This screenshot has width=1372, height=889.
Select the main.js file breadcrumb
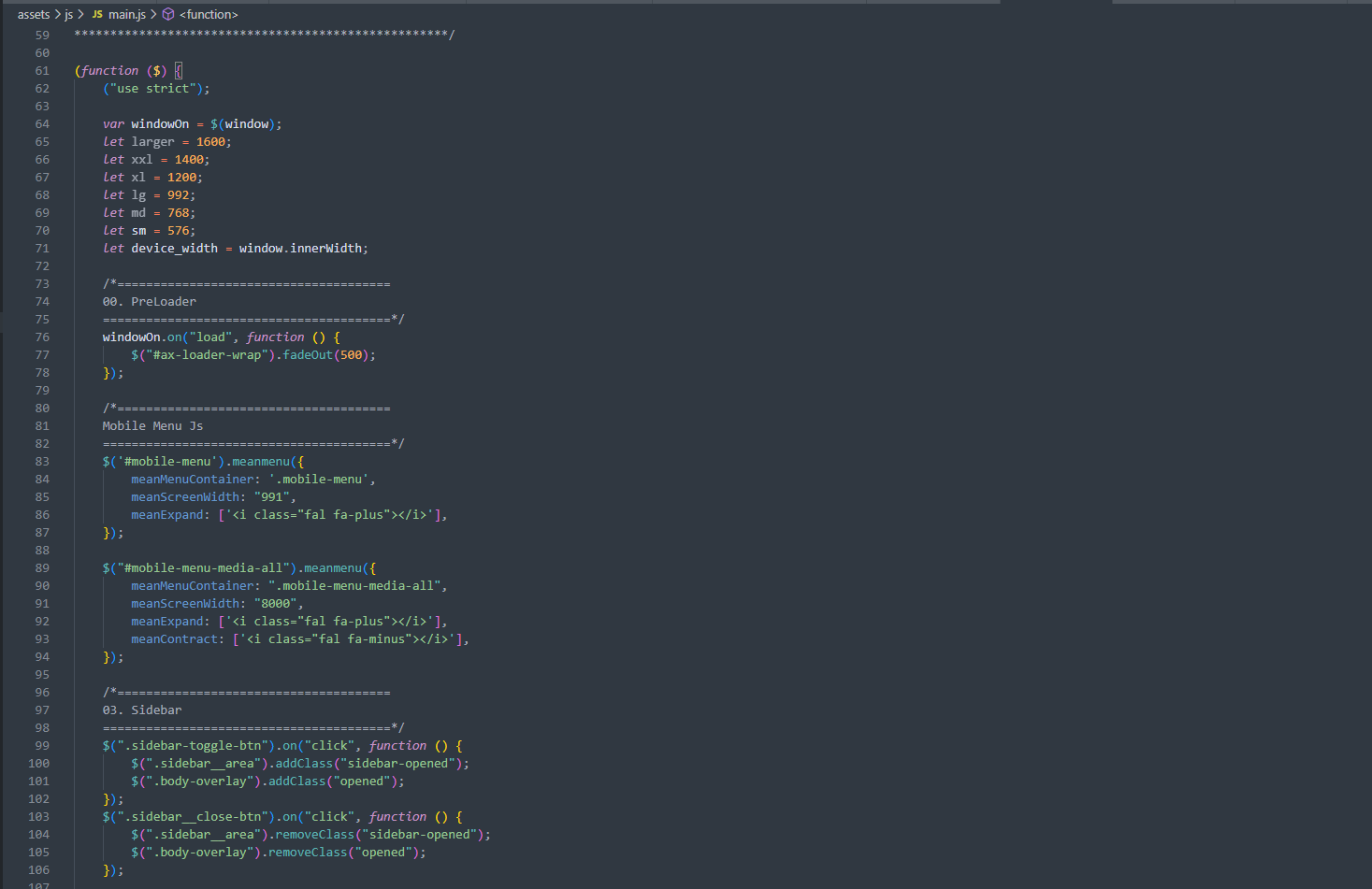[119, 14]
